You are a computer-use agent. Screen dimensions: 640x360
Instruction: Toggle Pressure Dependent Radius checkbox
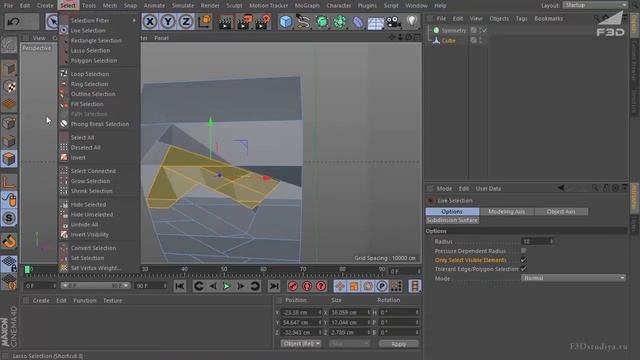(523, 251)
